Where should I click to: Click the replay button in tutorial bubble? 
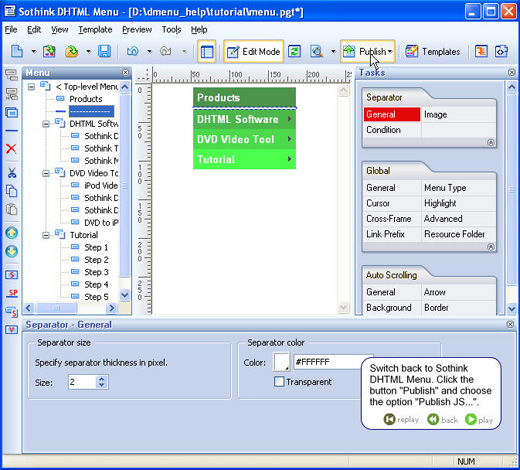401,419
